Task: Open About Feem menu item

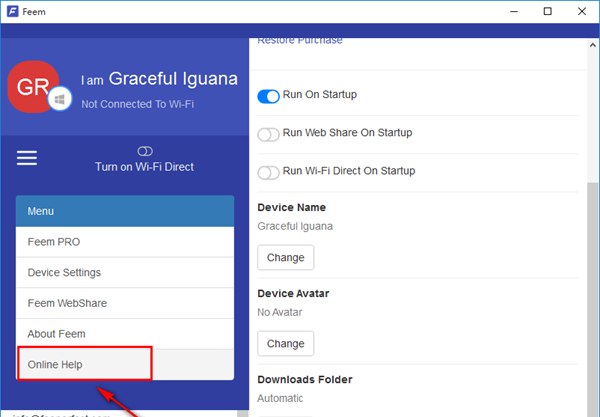Action: tap(125, 334)
